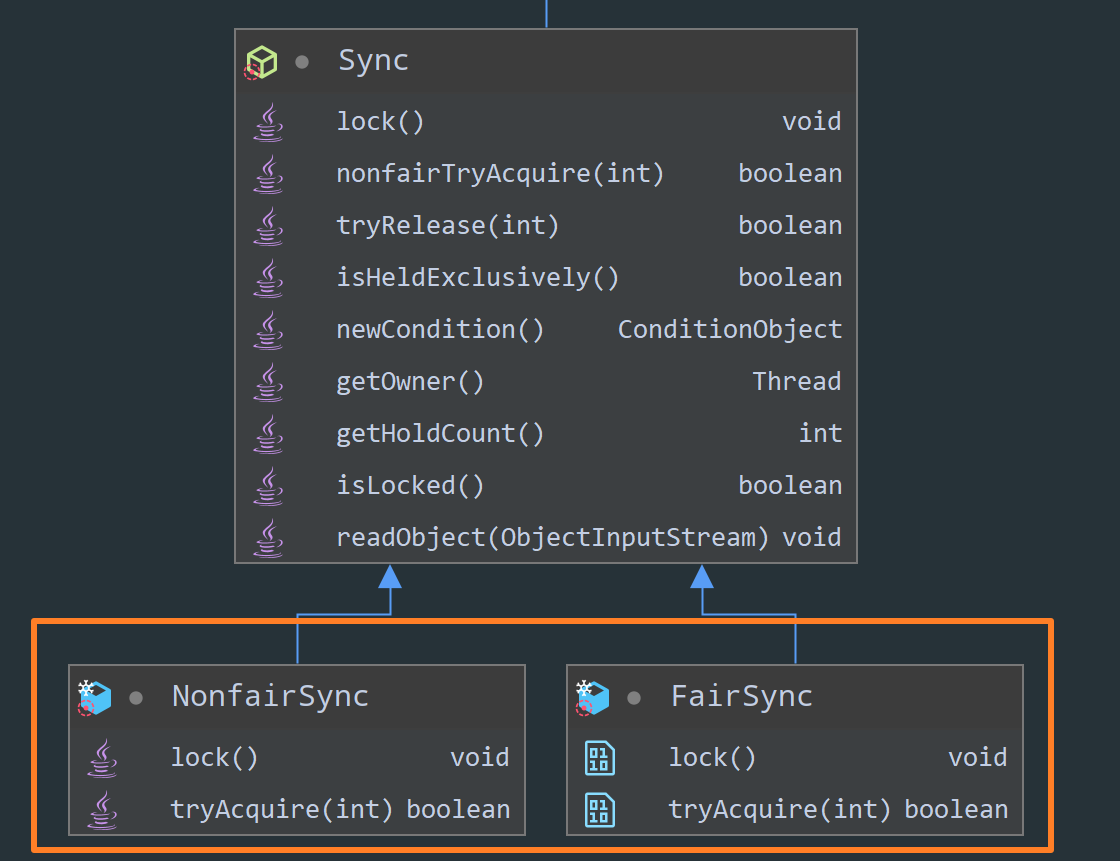Select the nonfairTryAcquire(int) method row
1120x861 pixels.
(546, 174)
